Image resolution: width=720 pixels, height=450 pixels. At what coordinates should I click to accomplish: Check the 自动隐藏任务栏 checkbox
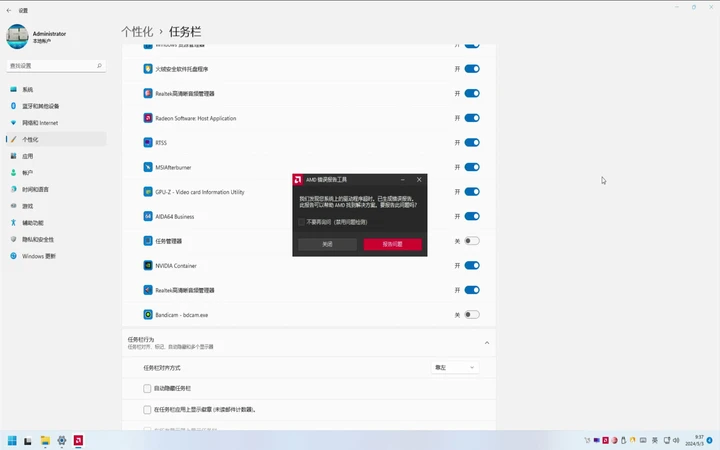[147, 388]
